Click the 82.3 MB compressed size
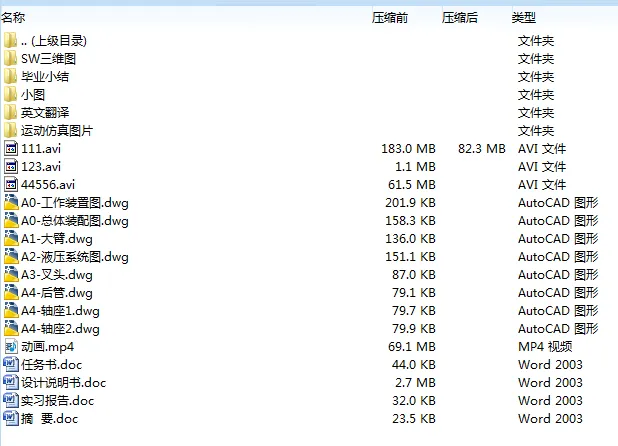The width and height of the screenshot is (618, 446). tap(482, 149)
